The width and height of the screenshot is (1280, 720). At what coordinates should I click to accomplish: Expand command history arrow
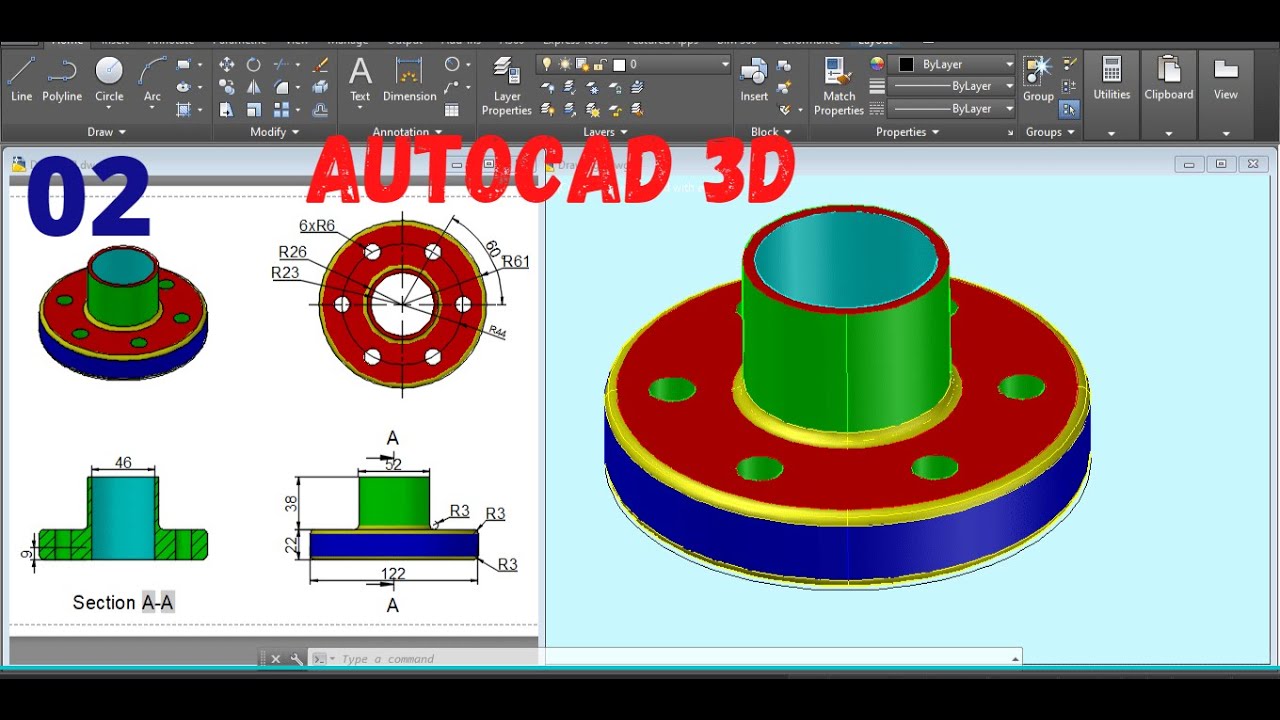tap(1016, 658)
